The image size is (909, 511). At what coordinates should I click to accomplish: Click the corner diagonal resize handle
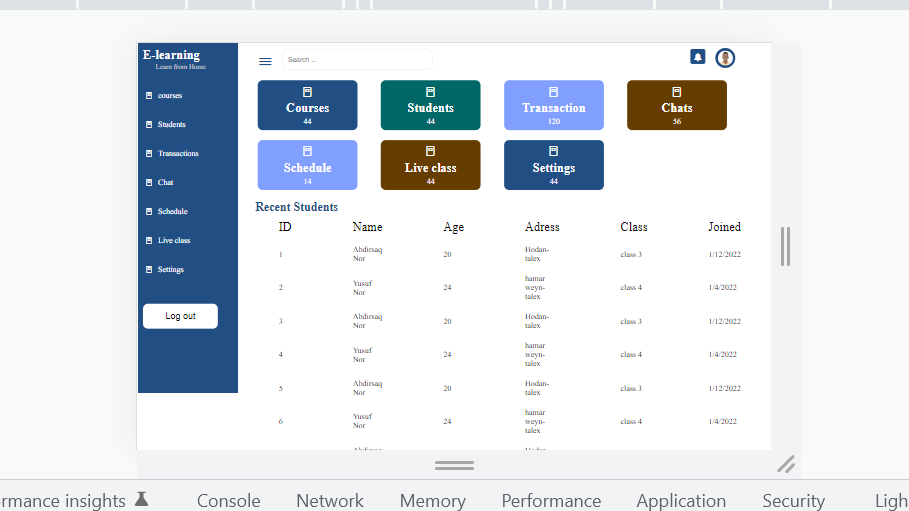click(x=786, y=465)
